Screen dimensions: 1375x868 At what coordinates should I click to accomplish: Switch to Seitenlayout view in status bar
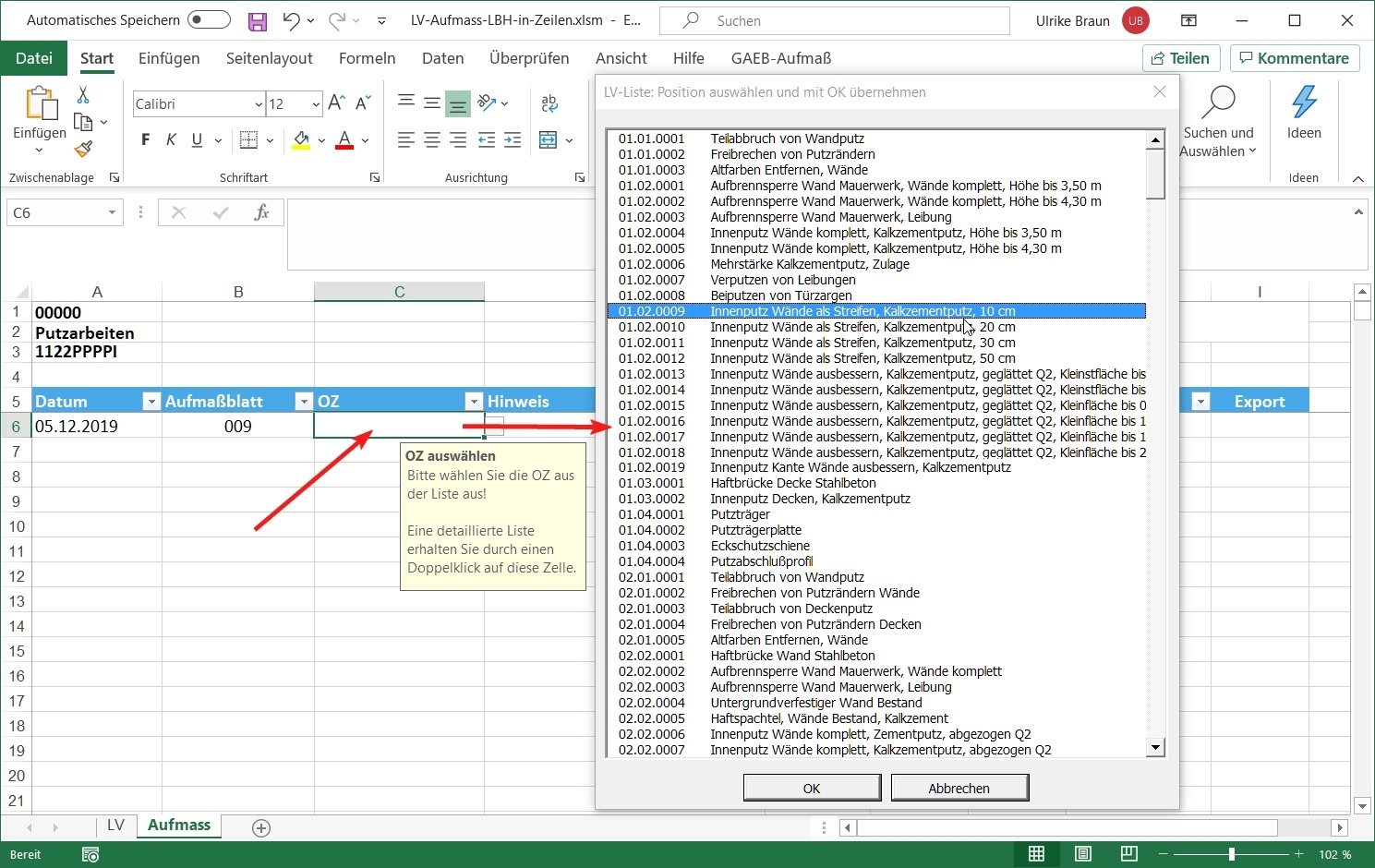pyautogui.click(x=1082, y=854)
